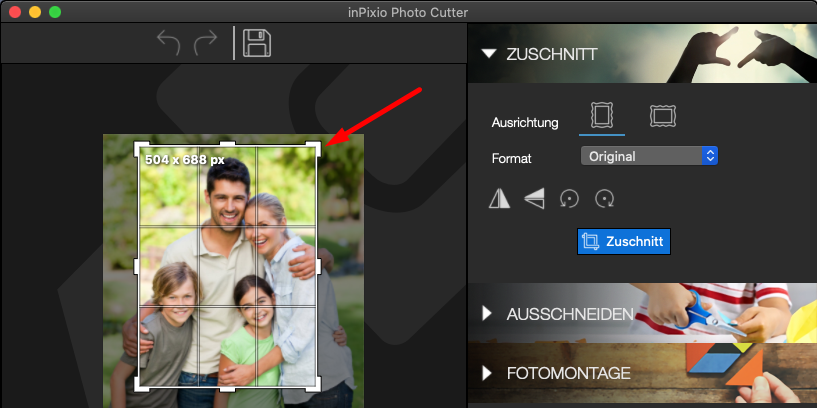The width and height of the screenshot is (817, 408).
Task: Click the right-middle crop edge handle
Action: [x=319, y=266]
